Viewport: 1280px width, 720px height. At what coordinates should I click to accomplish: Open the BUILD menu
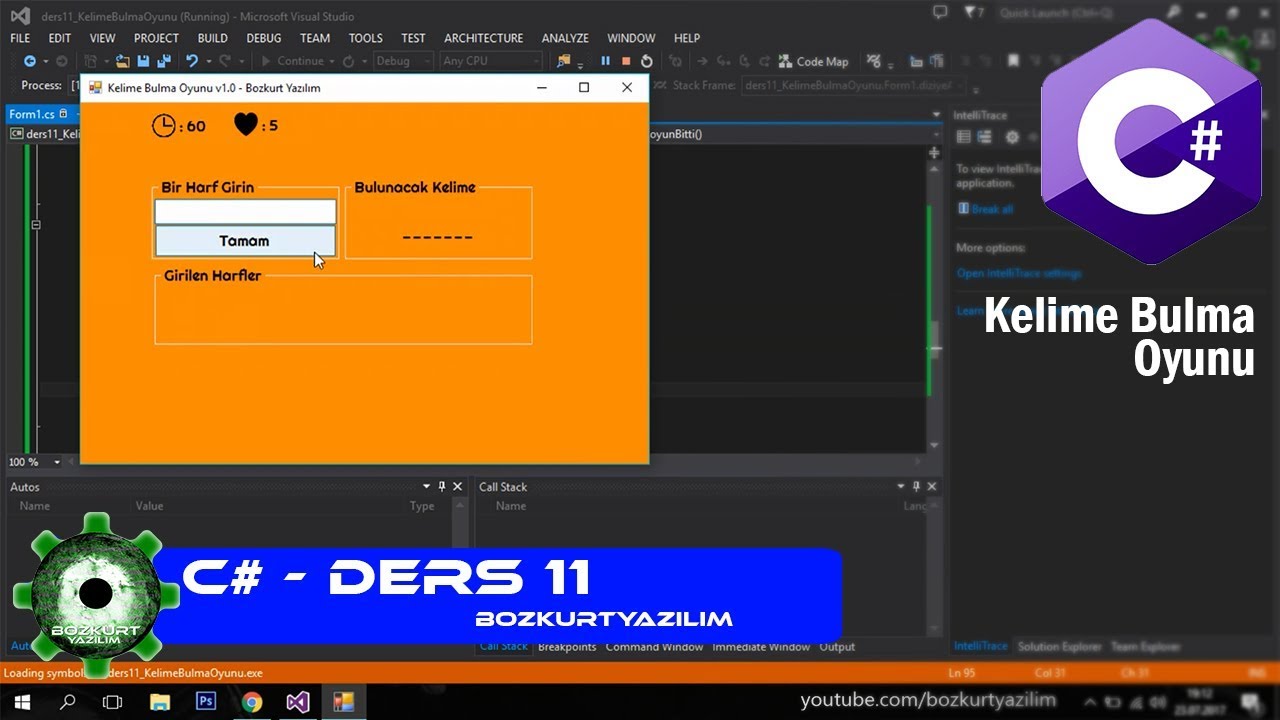click(x=213, y=38)
